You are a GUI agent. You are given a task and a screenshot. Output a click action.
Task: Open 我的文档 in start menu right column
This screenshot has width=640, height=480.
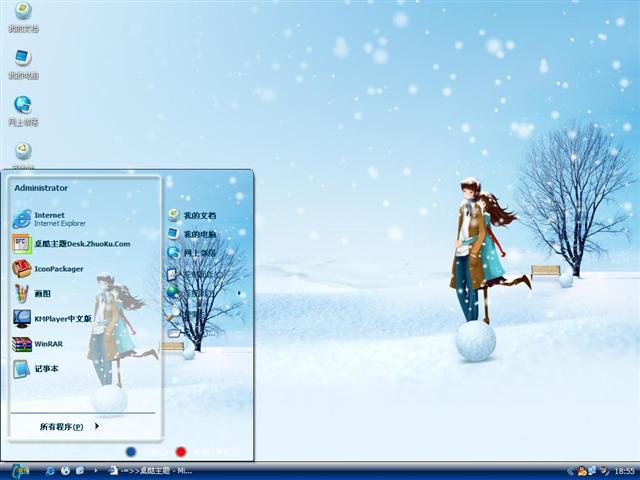(192, 215)
